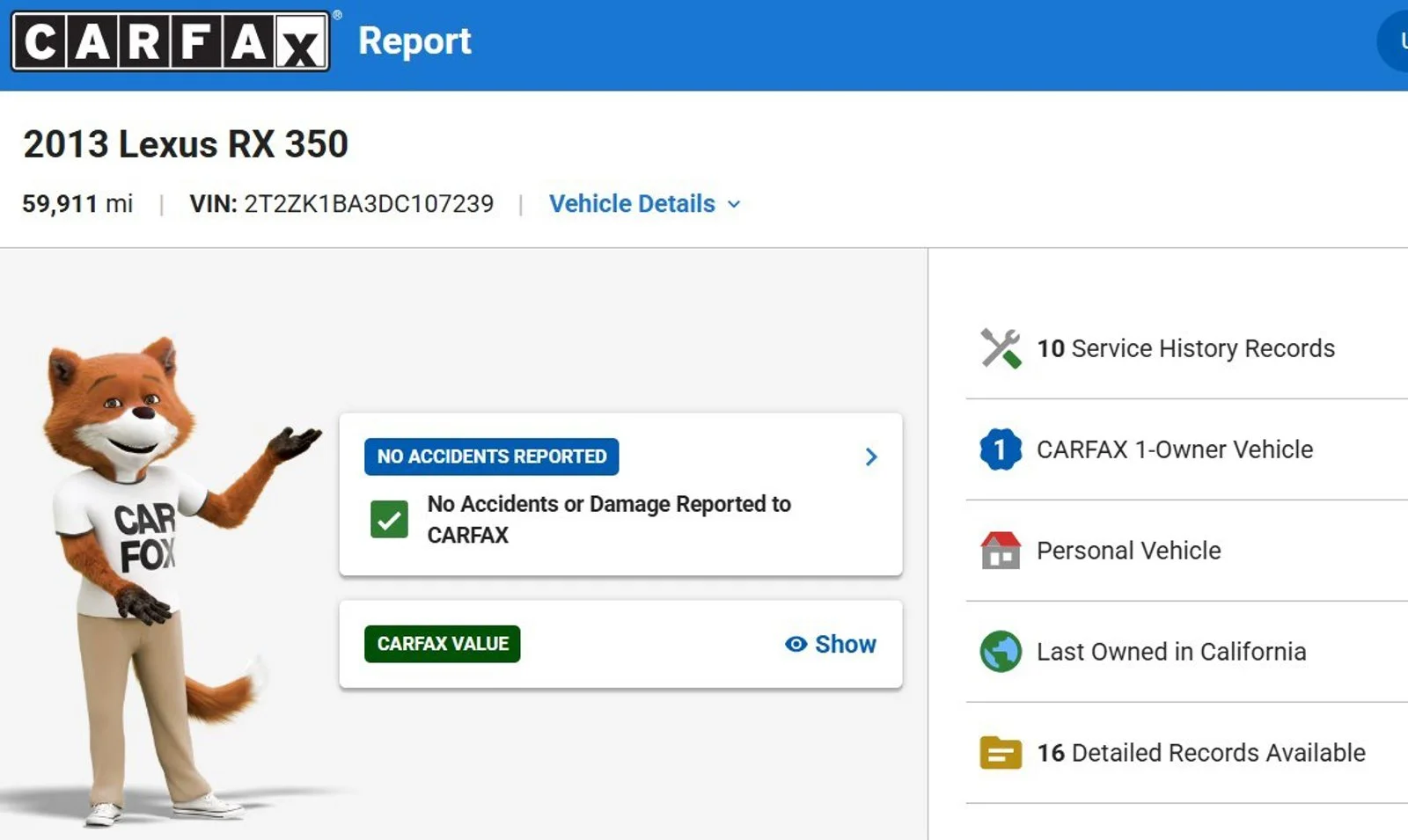Click the Detailed Records folder icon
Viewport: 1408px width, 840px height.
[1001, 753]
